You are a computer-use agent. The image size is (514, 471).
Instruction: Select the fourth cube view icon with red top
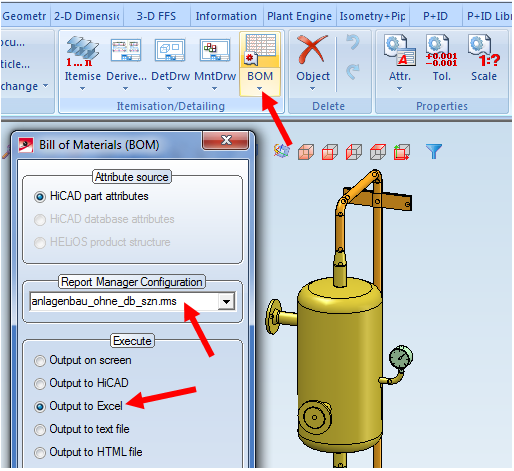click(378, 152)
